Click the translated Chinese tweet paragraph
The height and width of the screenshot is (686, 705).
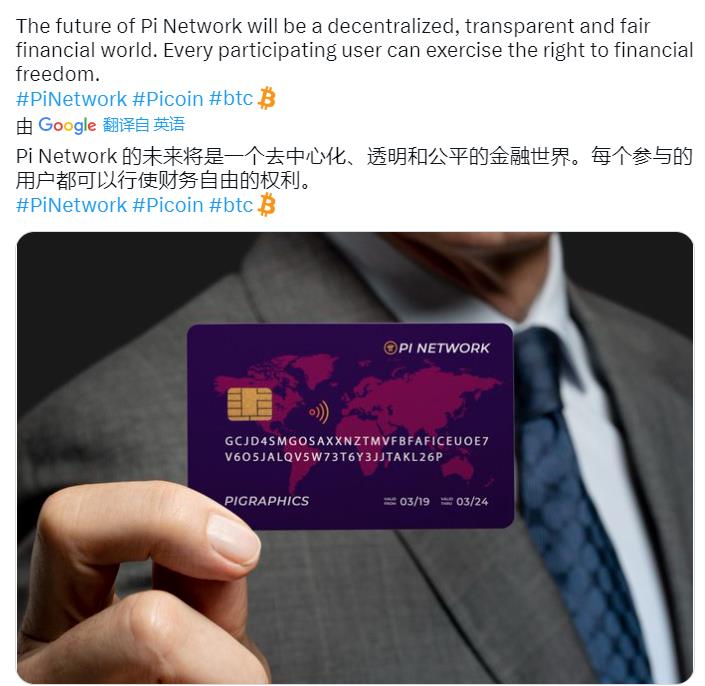[x=355, y=168]
